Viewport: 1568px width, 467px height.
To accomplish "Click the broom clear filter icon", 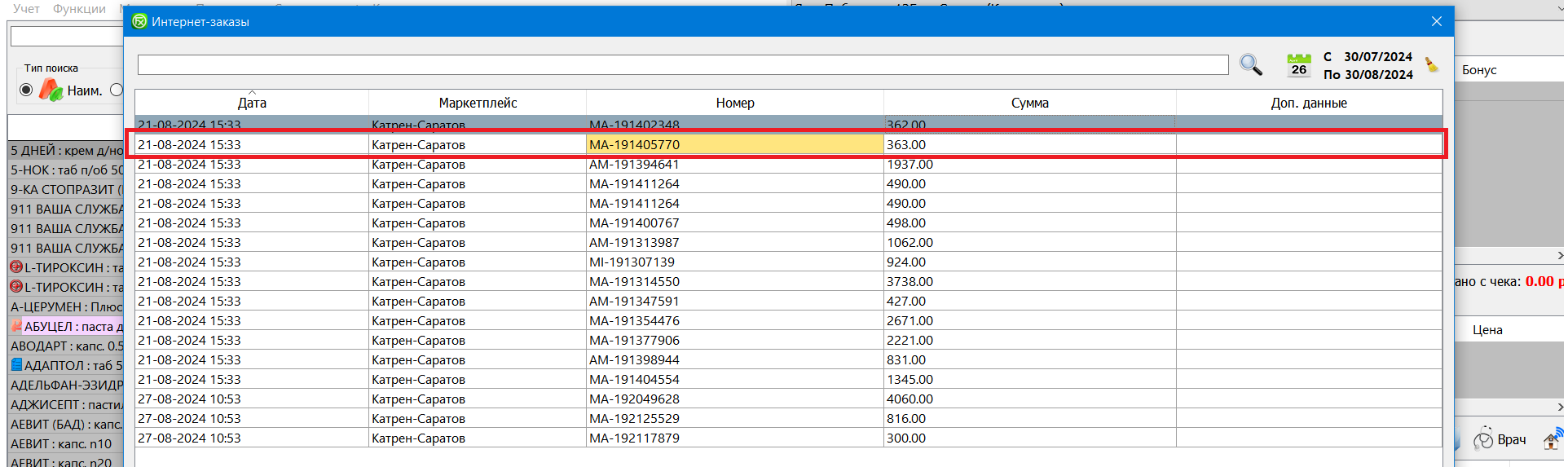I will [1431, 64].
